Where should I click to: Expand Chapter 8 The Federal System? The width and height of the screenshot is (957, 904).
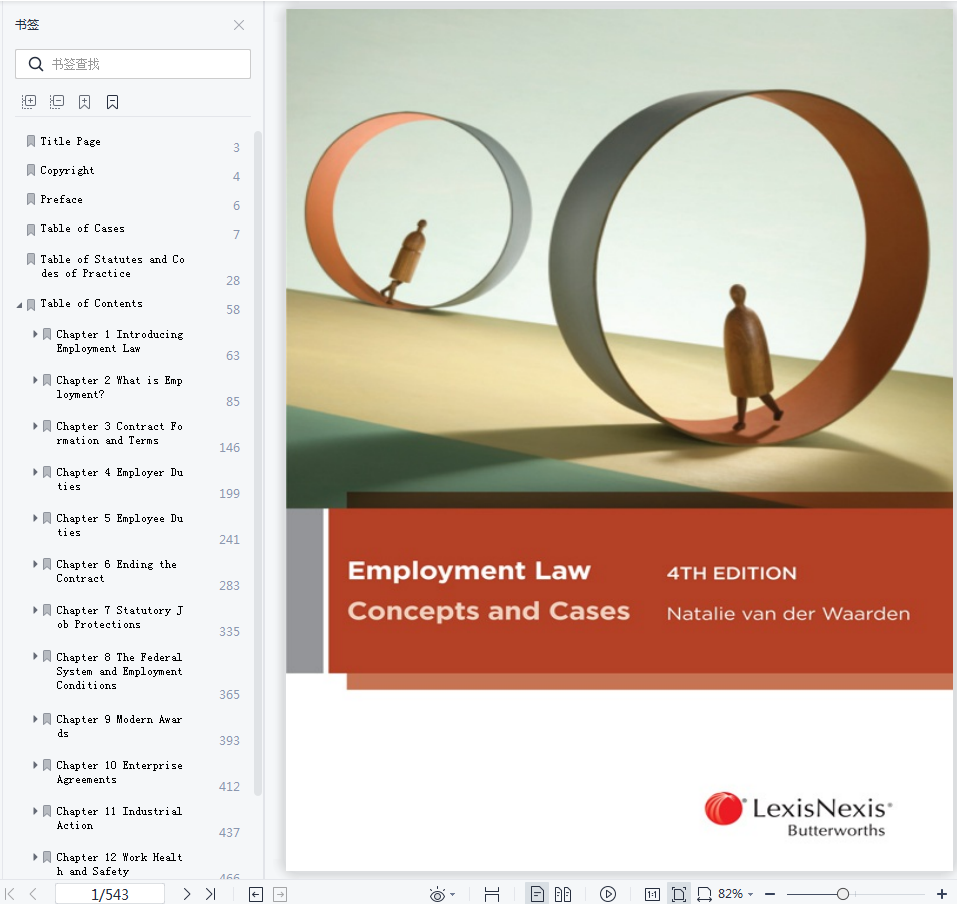[x=35, y=656]
